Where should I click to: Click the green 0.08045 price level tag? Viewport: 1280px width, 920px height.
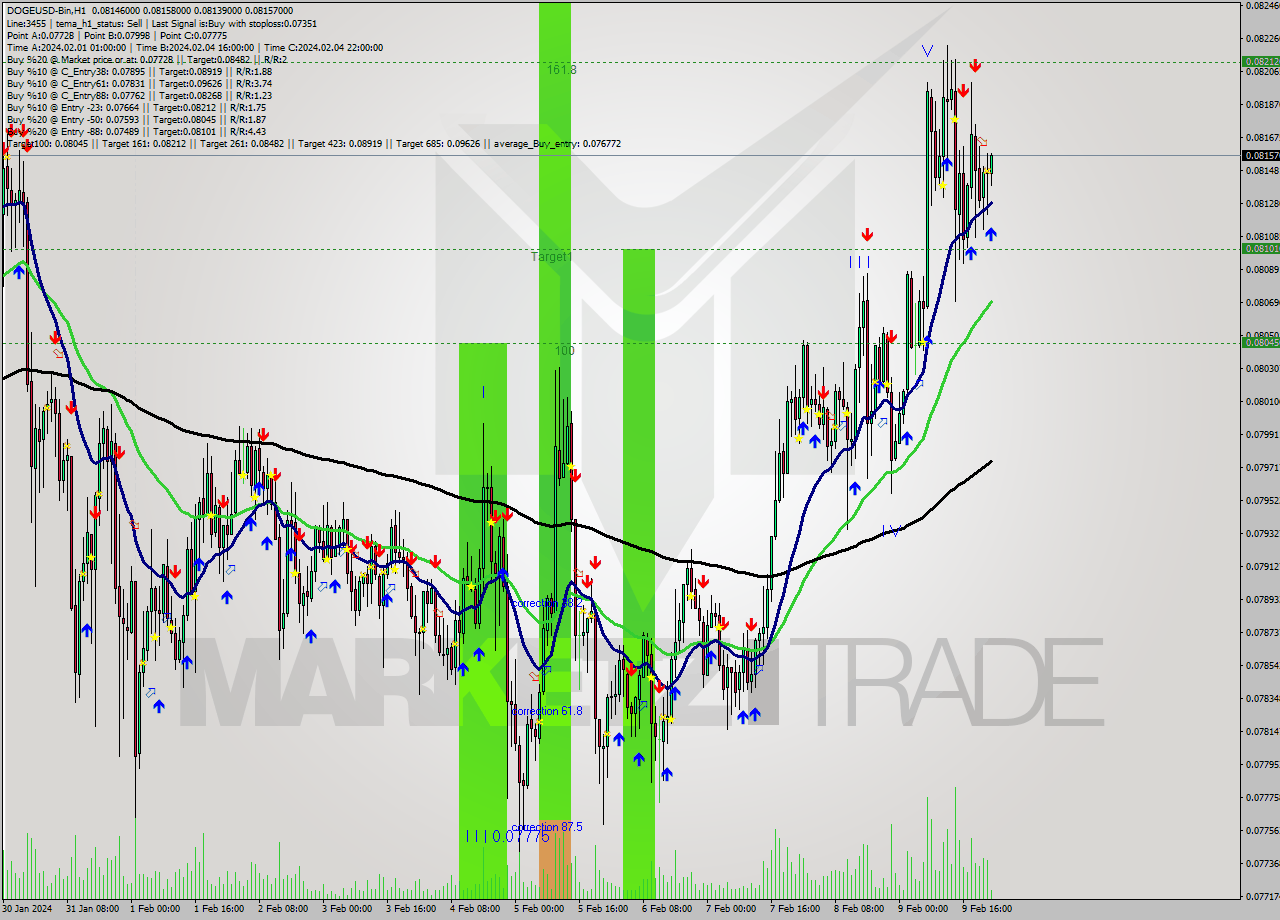(1260, 342)
